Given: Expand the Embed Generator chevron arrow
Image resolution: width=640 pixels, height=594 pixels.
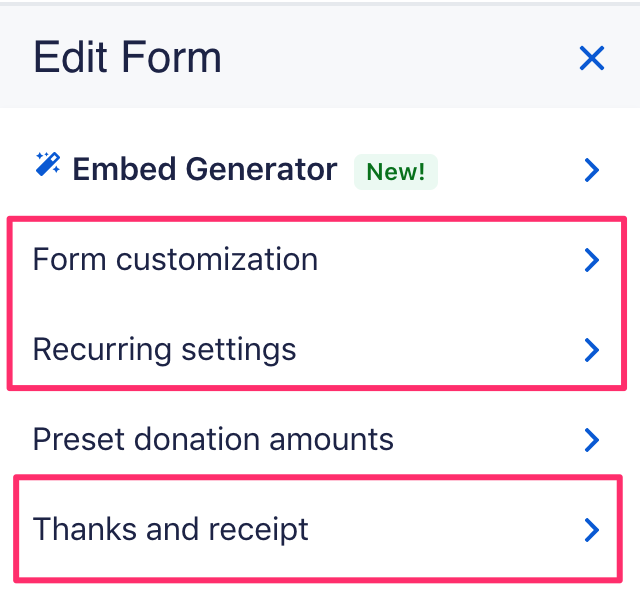Looking at the screenshot, I should pyautogui.click(x=592, y=170).
